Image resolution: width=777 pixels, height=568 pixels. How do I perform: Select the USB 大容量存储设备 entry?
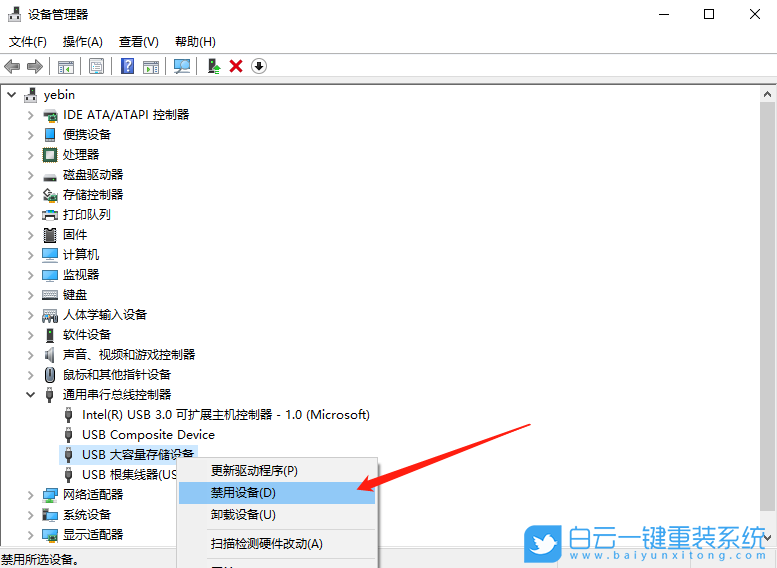[138, 454]
